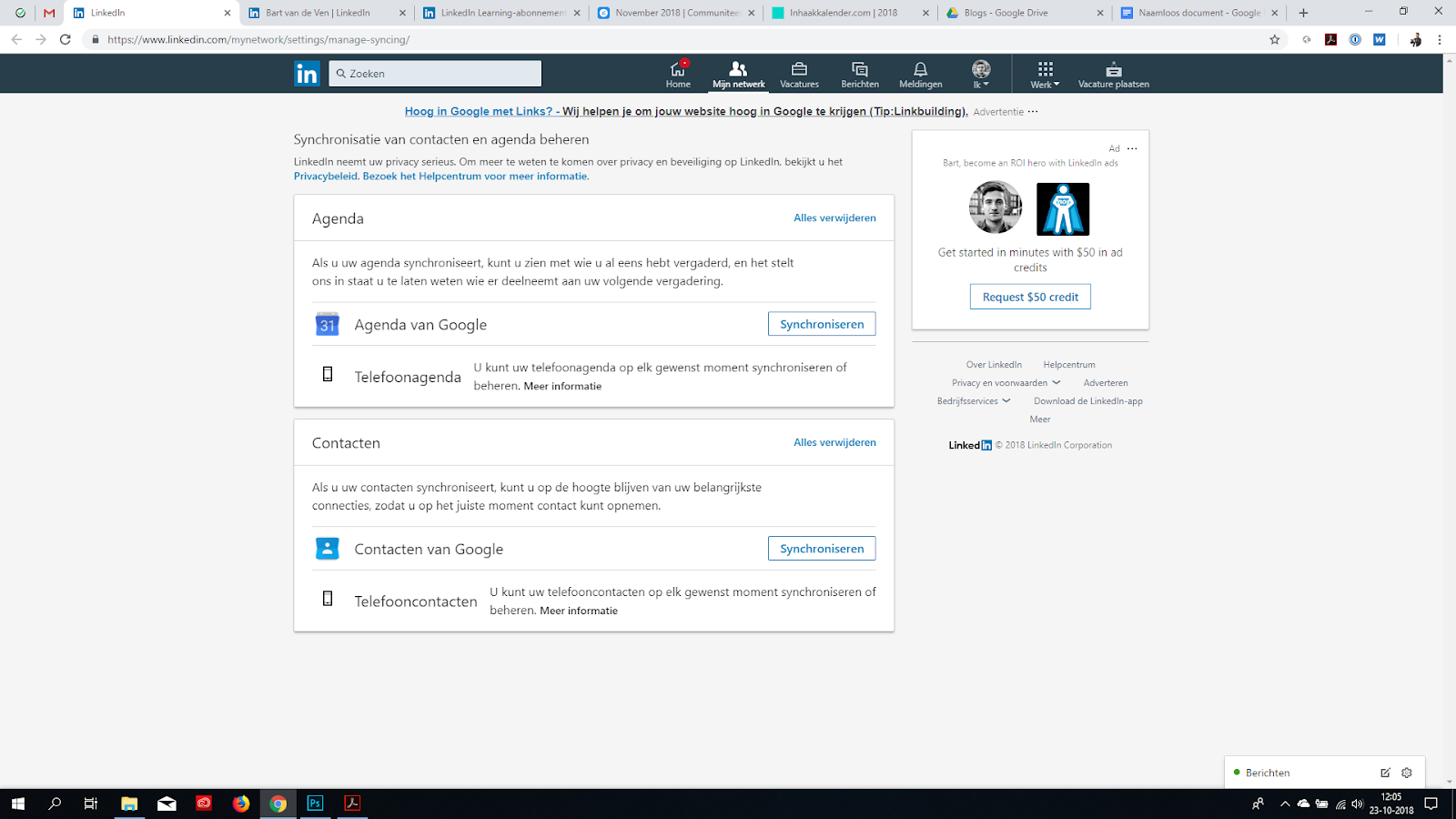
Task: Click Alles verwijderen in Agenda section
Action: [834, 218]
